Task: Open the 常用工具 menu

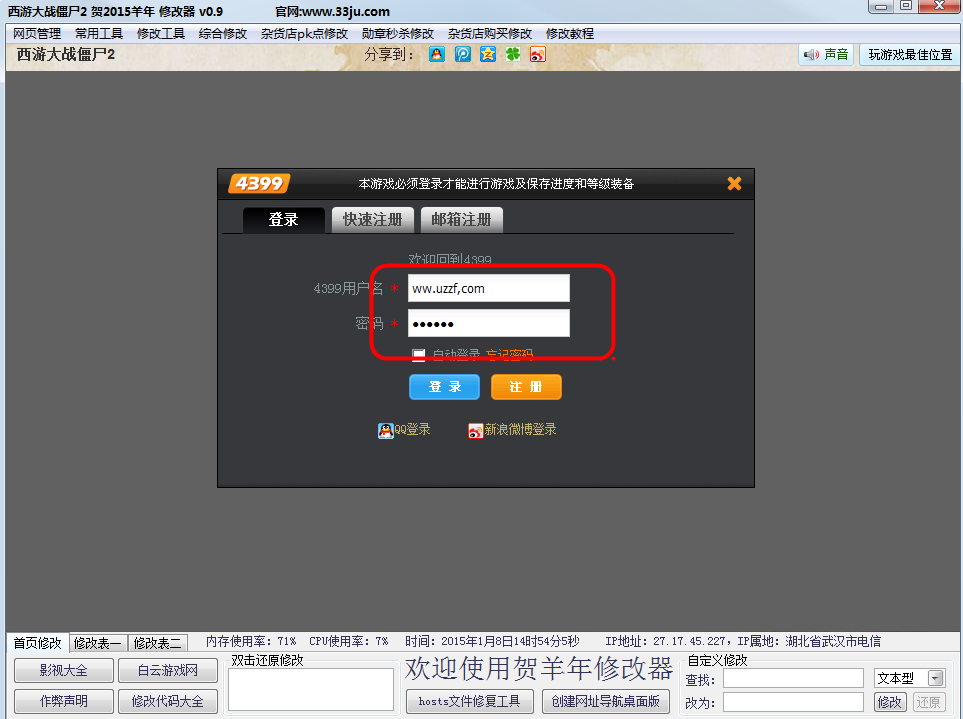Action: click(99, 34)
